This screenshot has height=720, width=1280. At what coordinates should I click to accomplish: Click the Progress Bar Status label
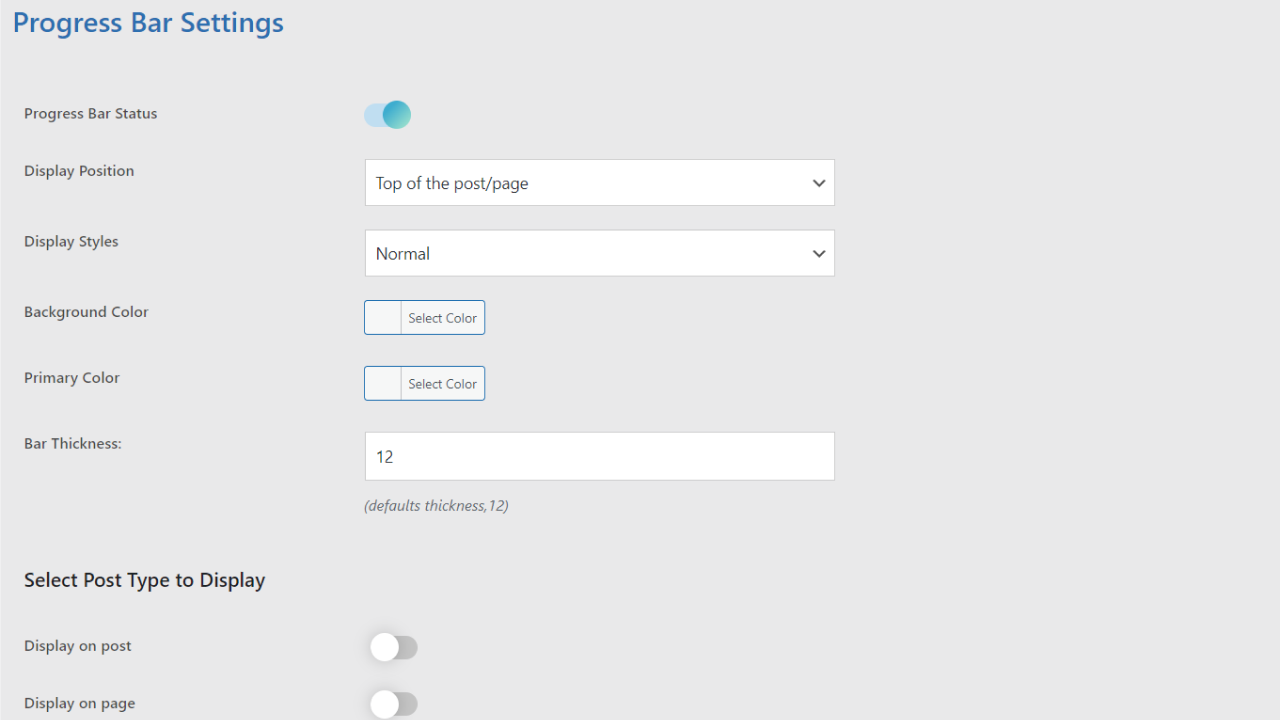pyautogui.click(x=90, y=114)
